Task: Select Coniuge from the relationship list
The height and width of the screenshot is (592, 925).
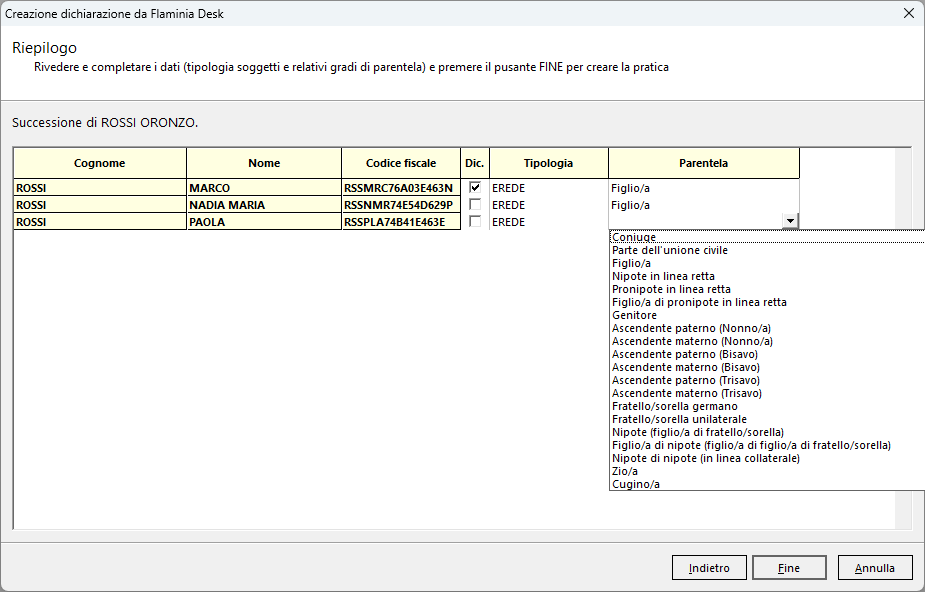Action: pos(634,237)
